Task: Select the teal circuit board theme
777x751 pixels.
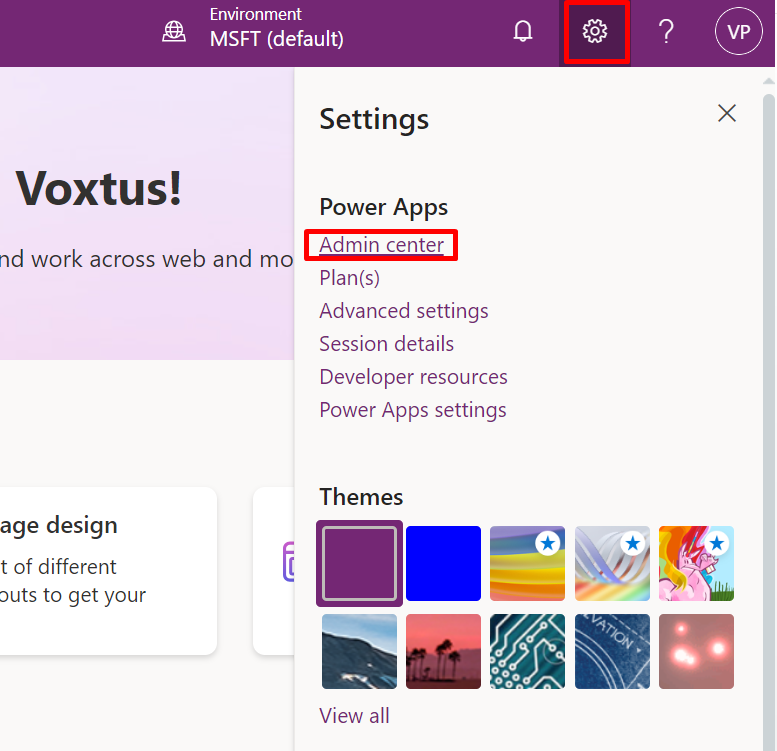Action: click(x=527, y=651)
